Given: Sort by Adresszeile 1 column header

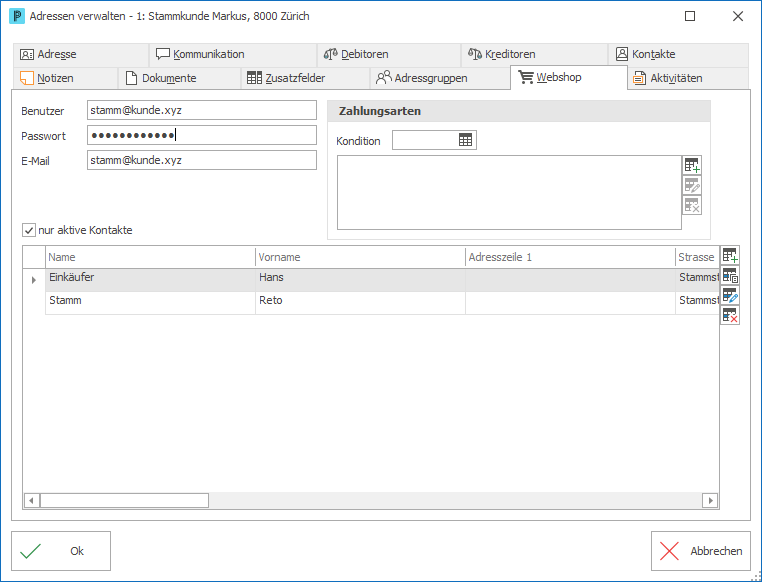Looking at the screenshot, I should pyautogui.click(x=570, y=257).
